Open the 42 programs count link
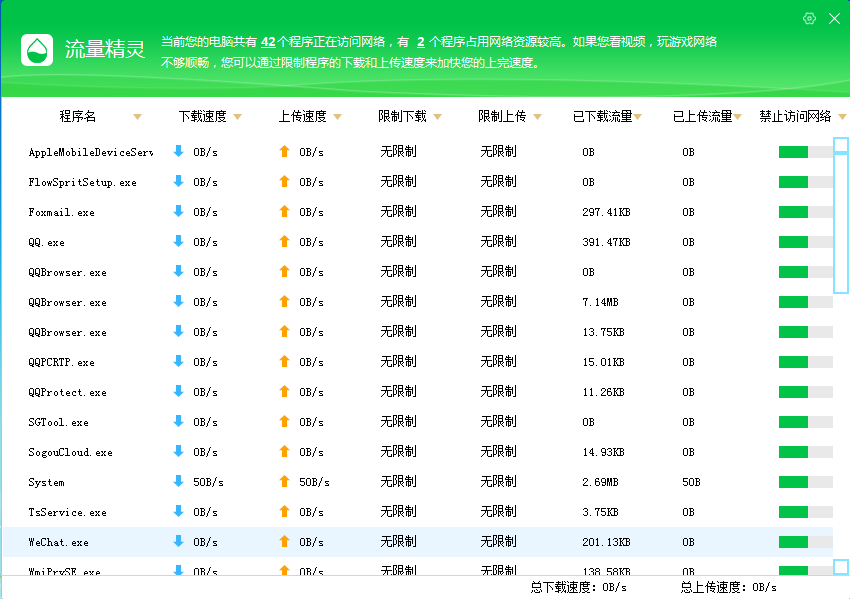The height and width of the screenshot is (599, 850). pos(268,42)
